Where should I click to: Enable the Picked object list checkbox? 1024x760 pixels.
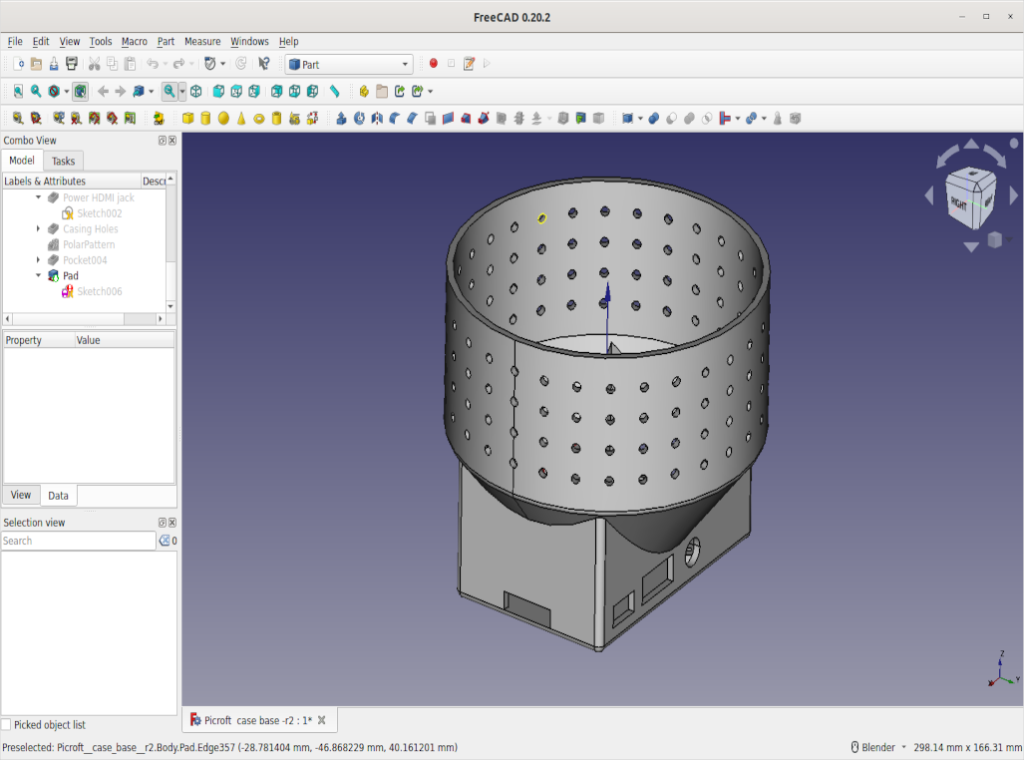click(x=7, y=725)
